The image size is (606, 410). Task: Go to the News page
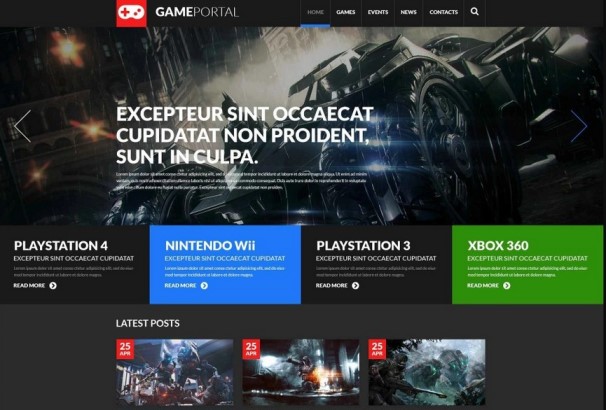point(409,12)
